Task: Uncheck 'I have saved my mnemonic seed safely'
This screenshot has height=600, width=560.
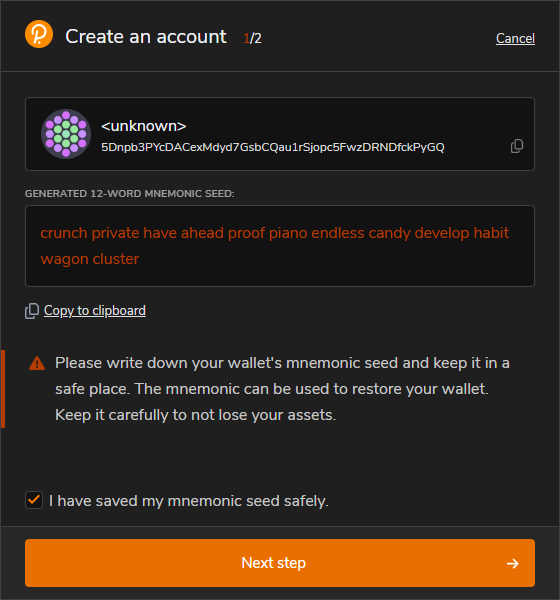Action: tap(34, 500)
